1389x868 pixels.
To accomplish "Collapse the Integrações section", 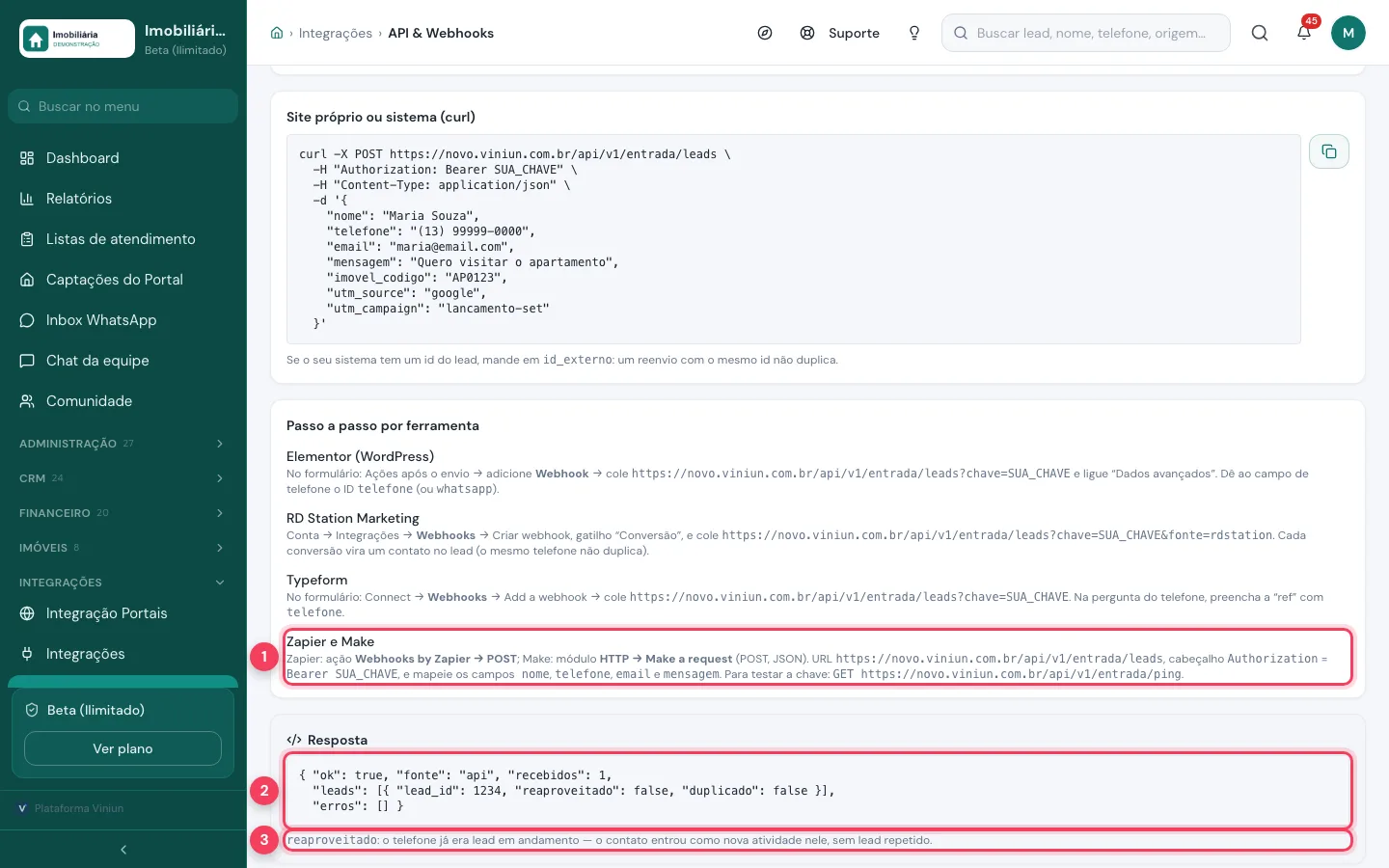I will (x=123, y=583).
